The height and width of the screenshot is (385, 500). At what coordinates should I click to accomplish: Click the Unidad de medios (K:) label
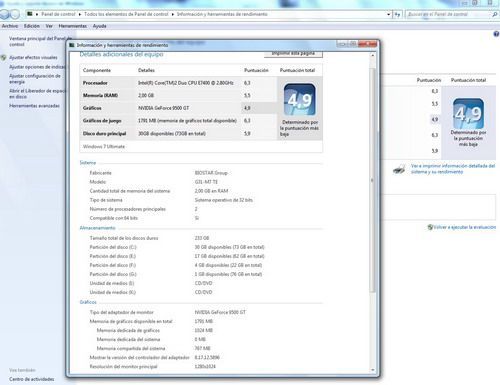(113, 292)
